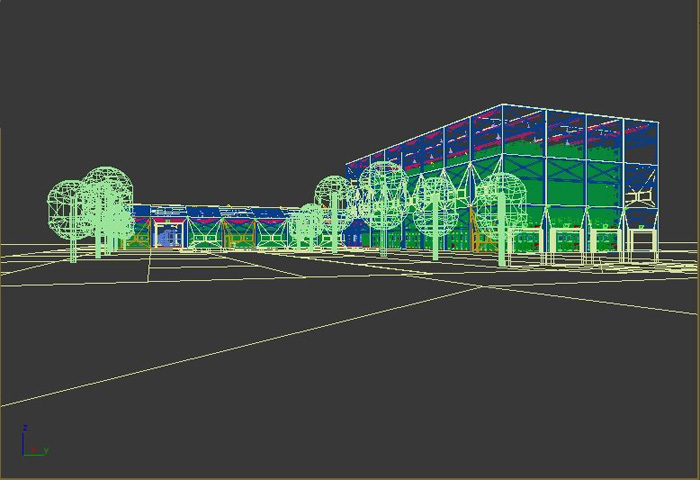700x480 pixels.
Task: Click the blue Z axis of the gizmo
Action: [x=24, y=440]
